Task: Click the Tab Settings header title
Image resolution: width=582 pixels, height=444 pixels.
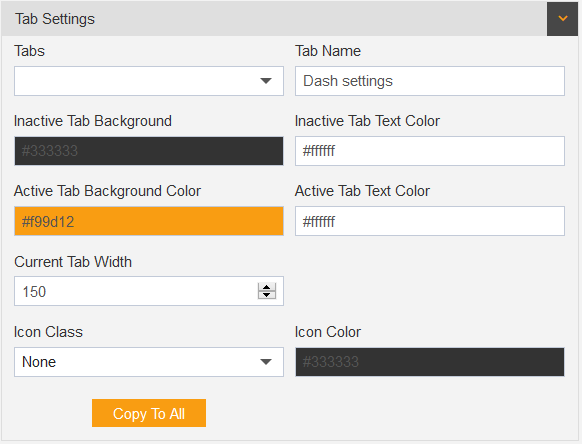Action: (55, 19)
